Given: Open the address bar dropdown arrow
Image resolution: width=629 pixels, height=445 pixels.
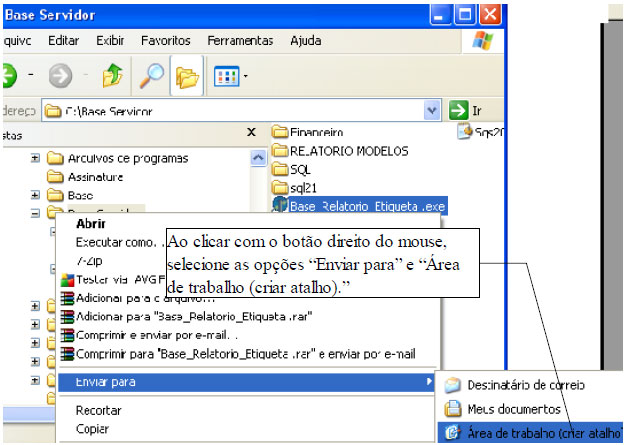Looking at the screenshot, I should [432, 110].
